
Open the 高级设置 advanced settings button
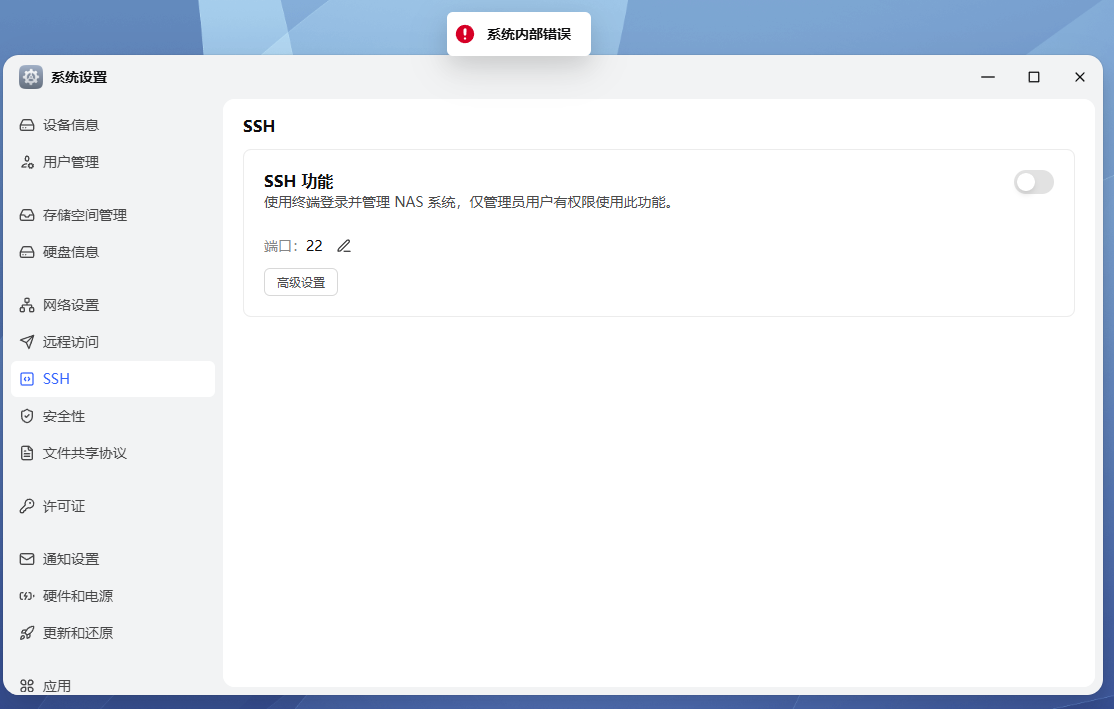(x=300, y=281)
